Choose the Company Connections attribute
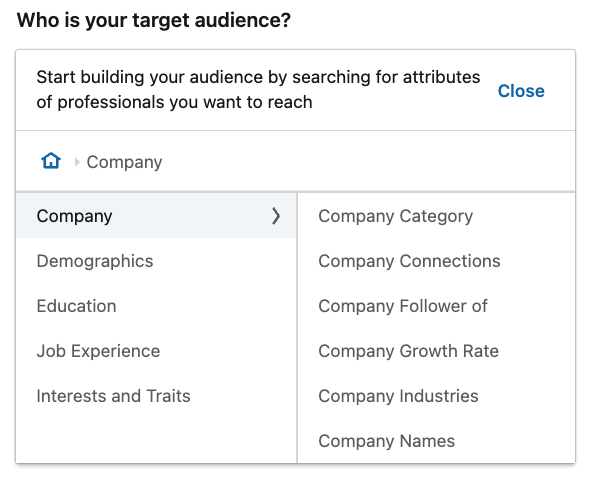590x479 pixels. pyautogui.click(x=409, y=261)
